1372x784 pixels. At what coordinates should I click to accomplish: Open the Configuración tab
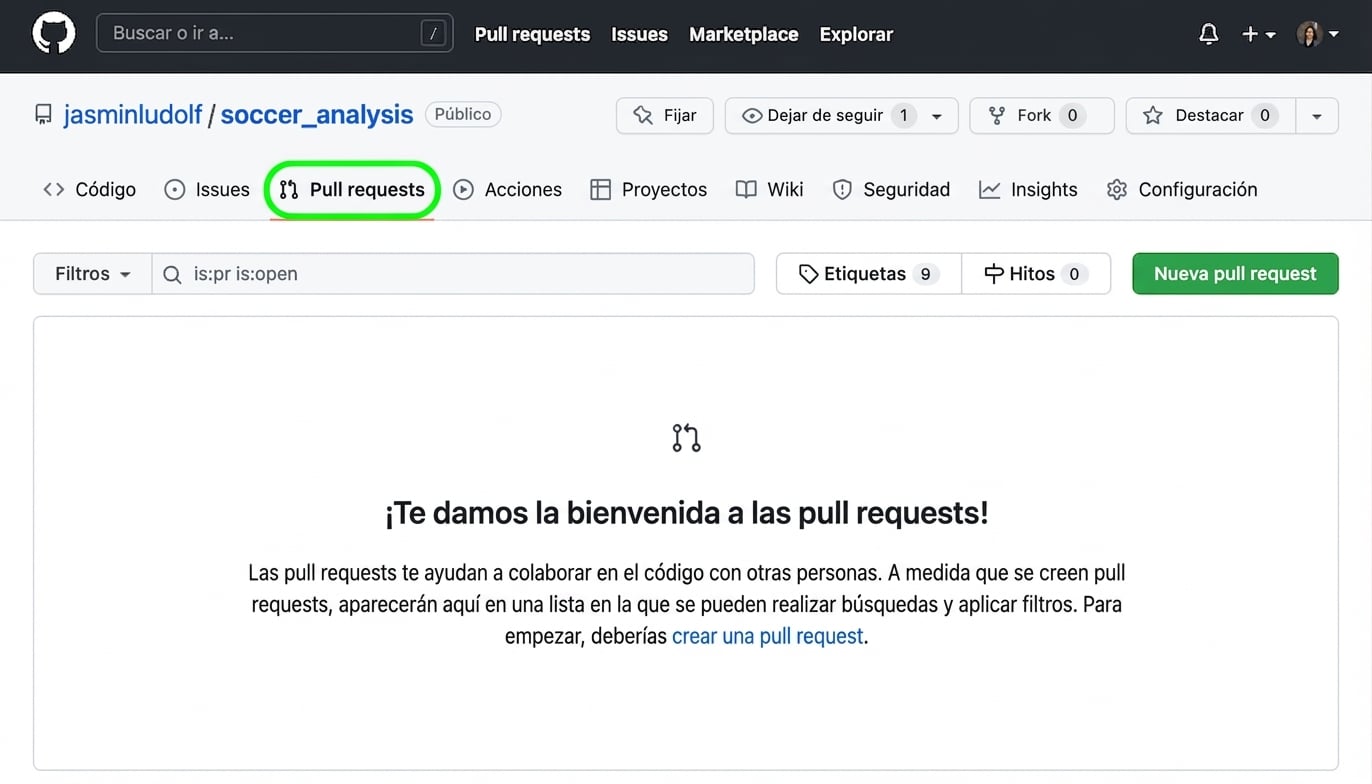[1182, 189]
